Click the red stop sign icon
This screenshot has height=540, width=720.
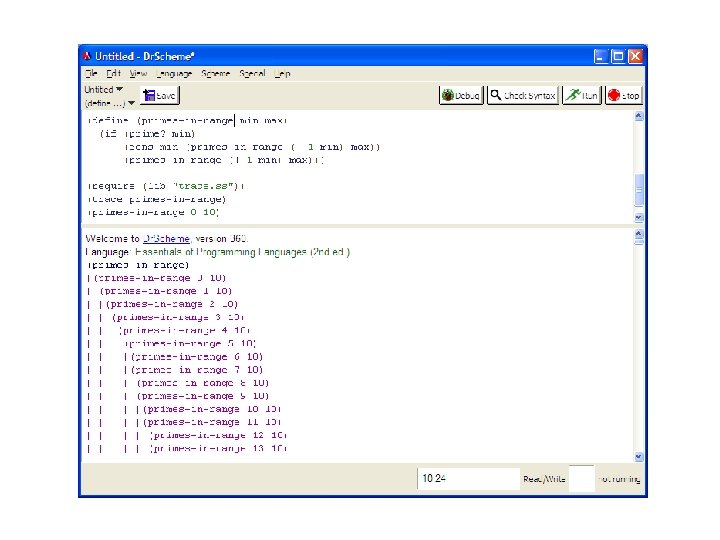tap(614, 96)
